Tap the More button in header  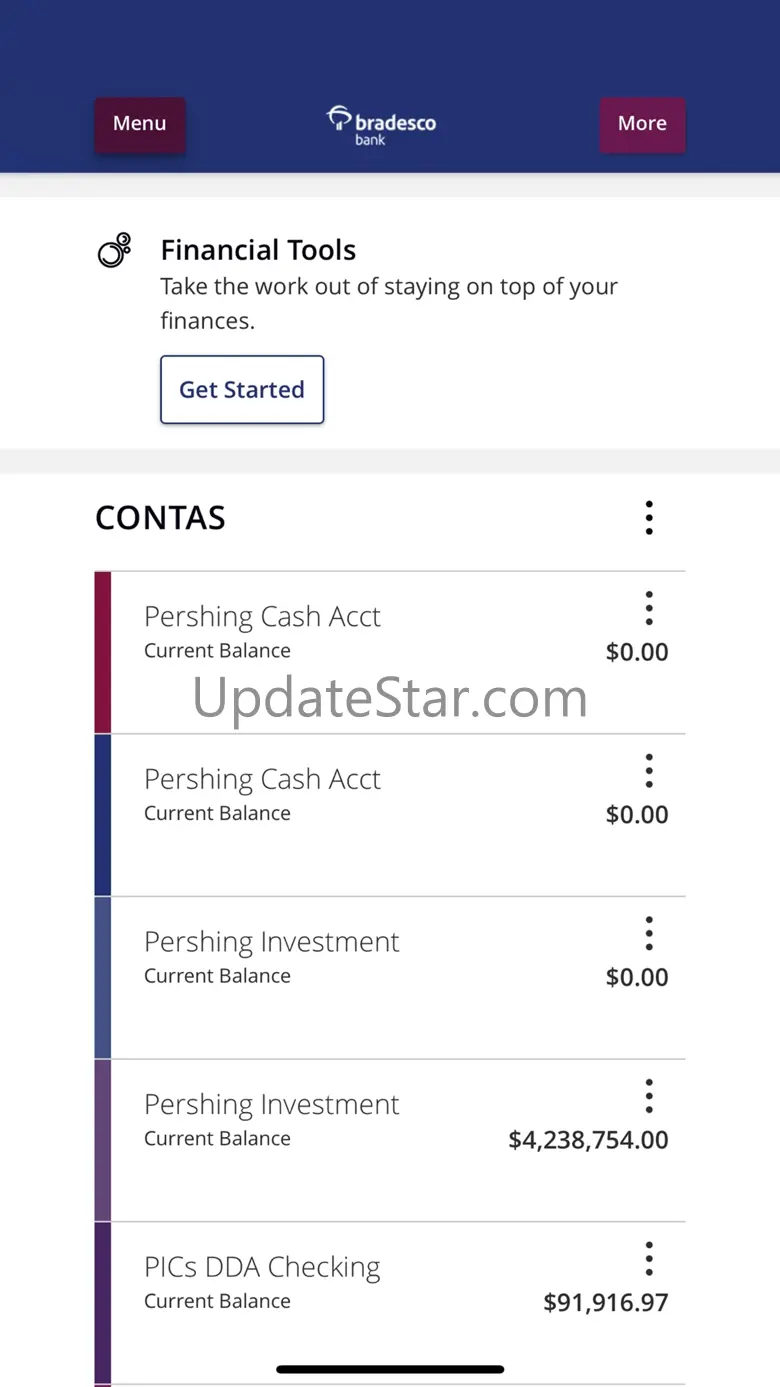(x=642, y=124)
